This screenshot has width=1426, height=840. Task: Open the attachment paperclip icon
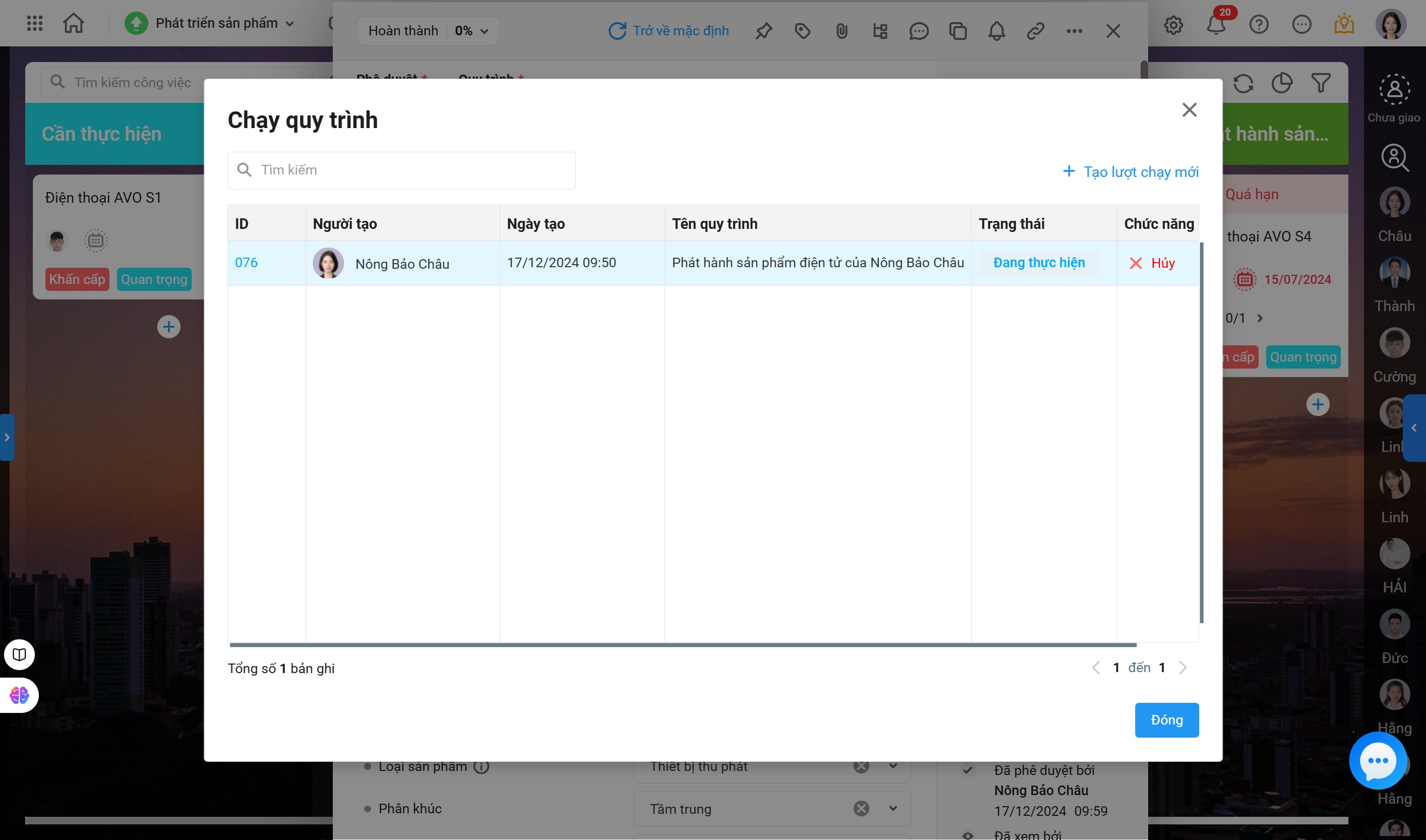(841, 31)
